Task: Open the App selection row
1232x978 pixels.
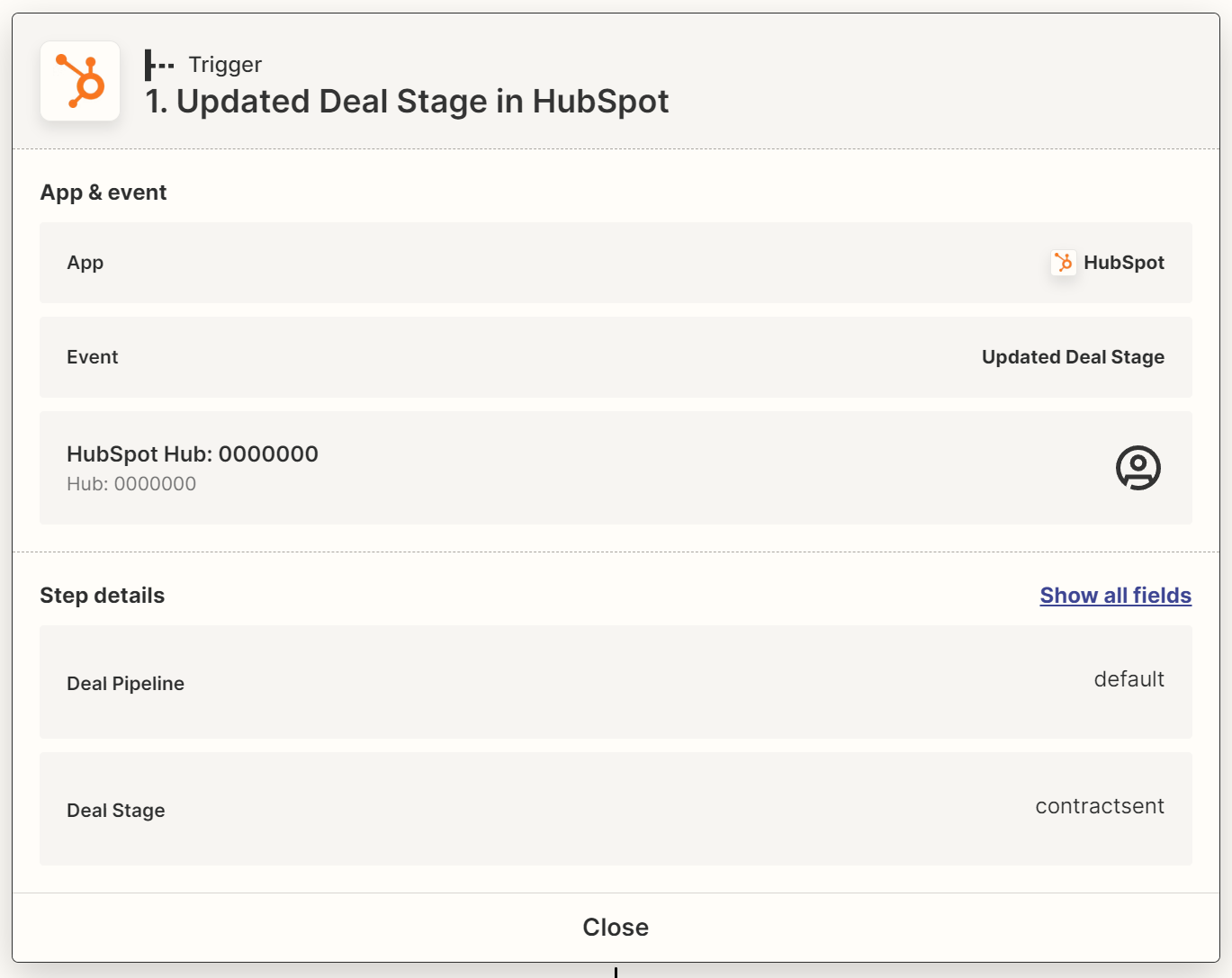Action: coord(616,263)
